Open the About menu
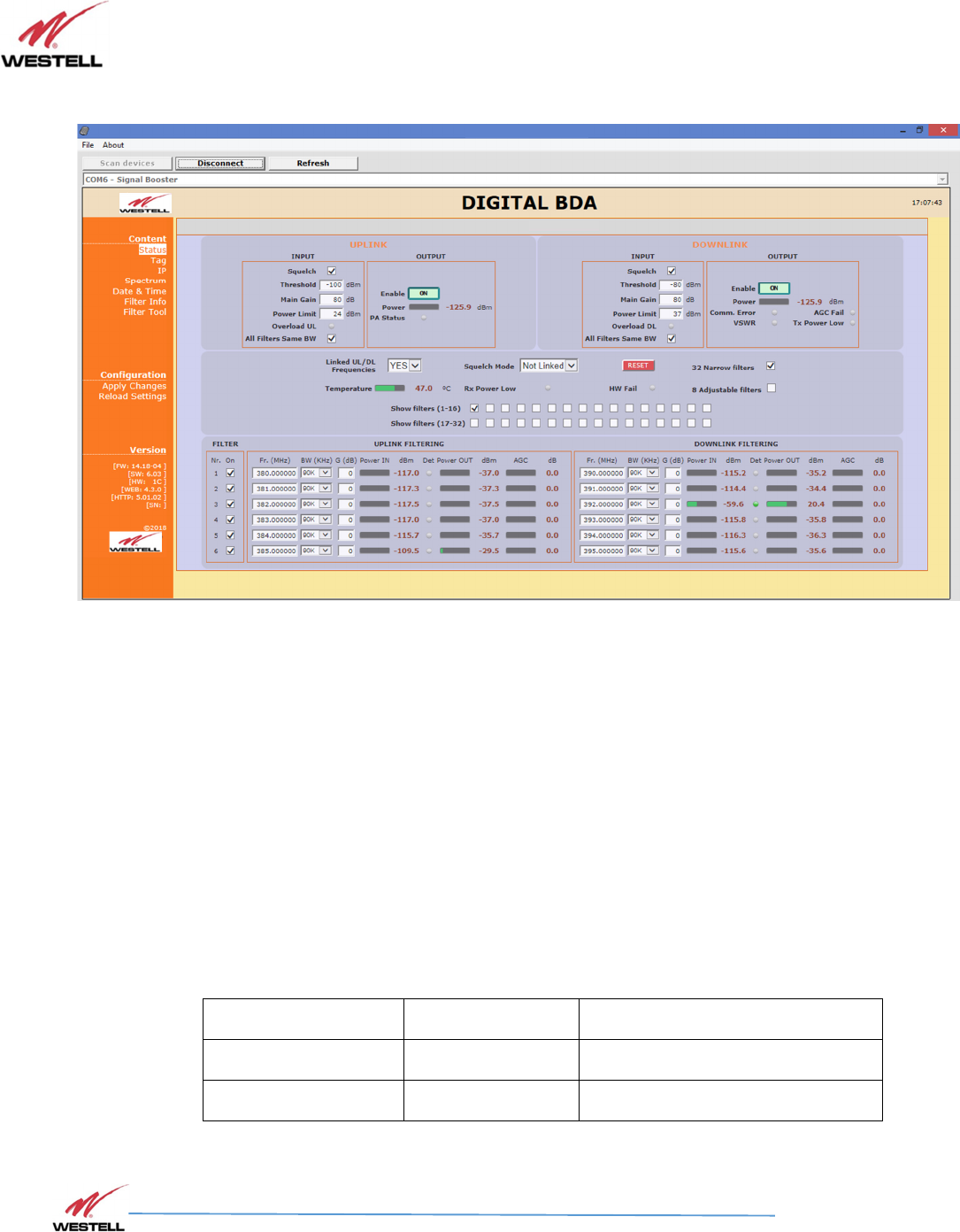The height and width of the screenshot is (1232, 960). (113, 145)
